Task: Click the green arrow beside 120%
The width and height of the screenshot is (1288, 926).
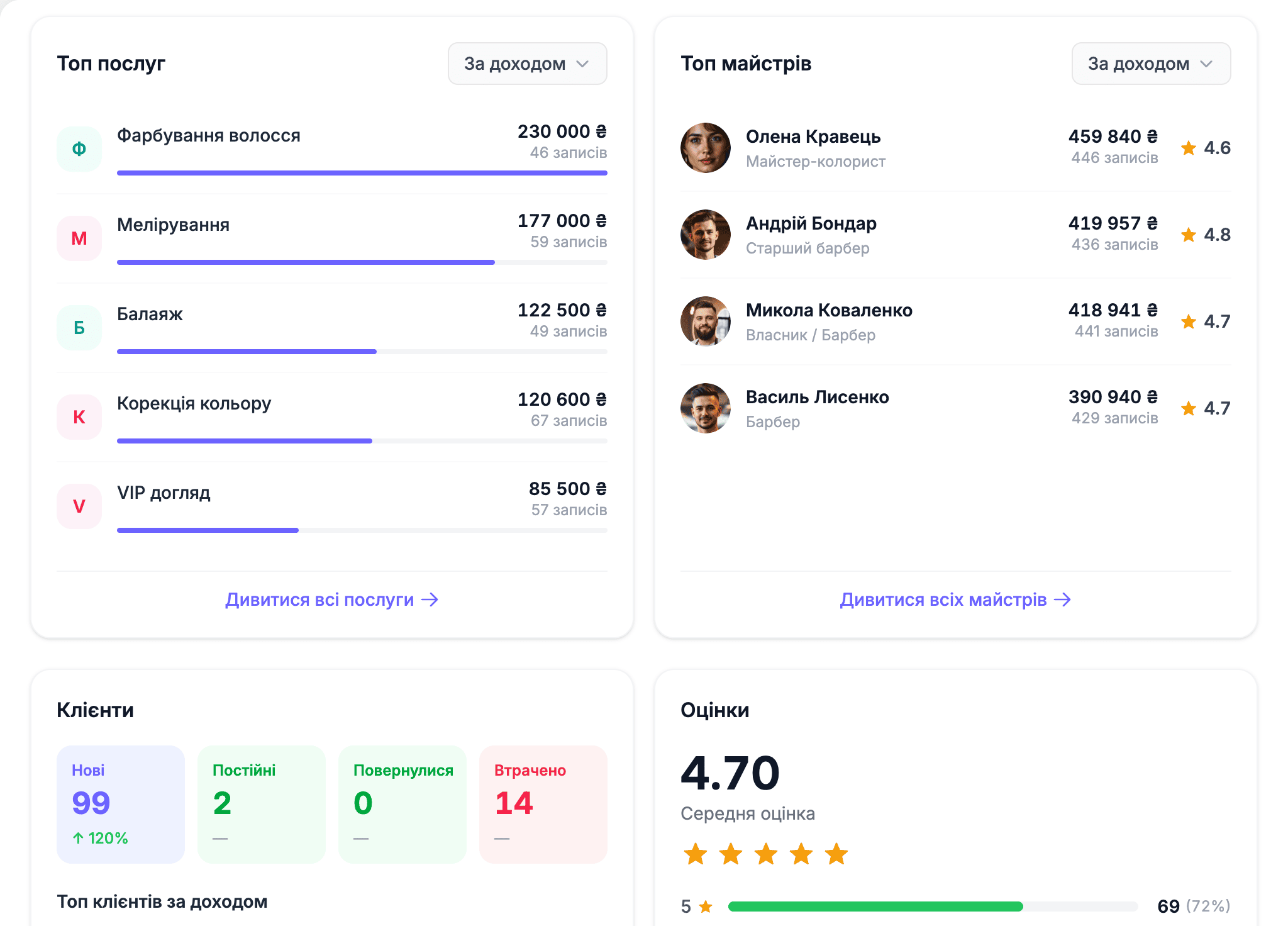Action: tap(78, 838)
